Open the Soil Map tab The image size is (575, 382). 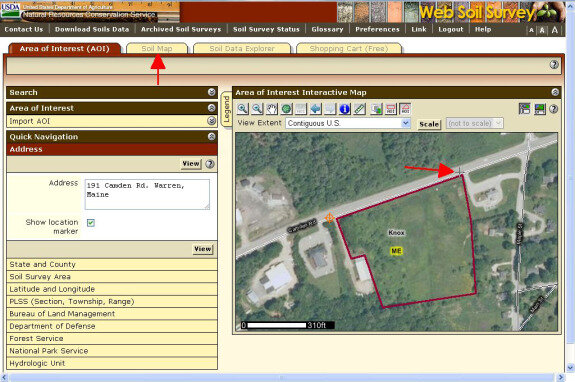click(157, 48)
